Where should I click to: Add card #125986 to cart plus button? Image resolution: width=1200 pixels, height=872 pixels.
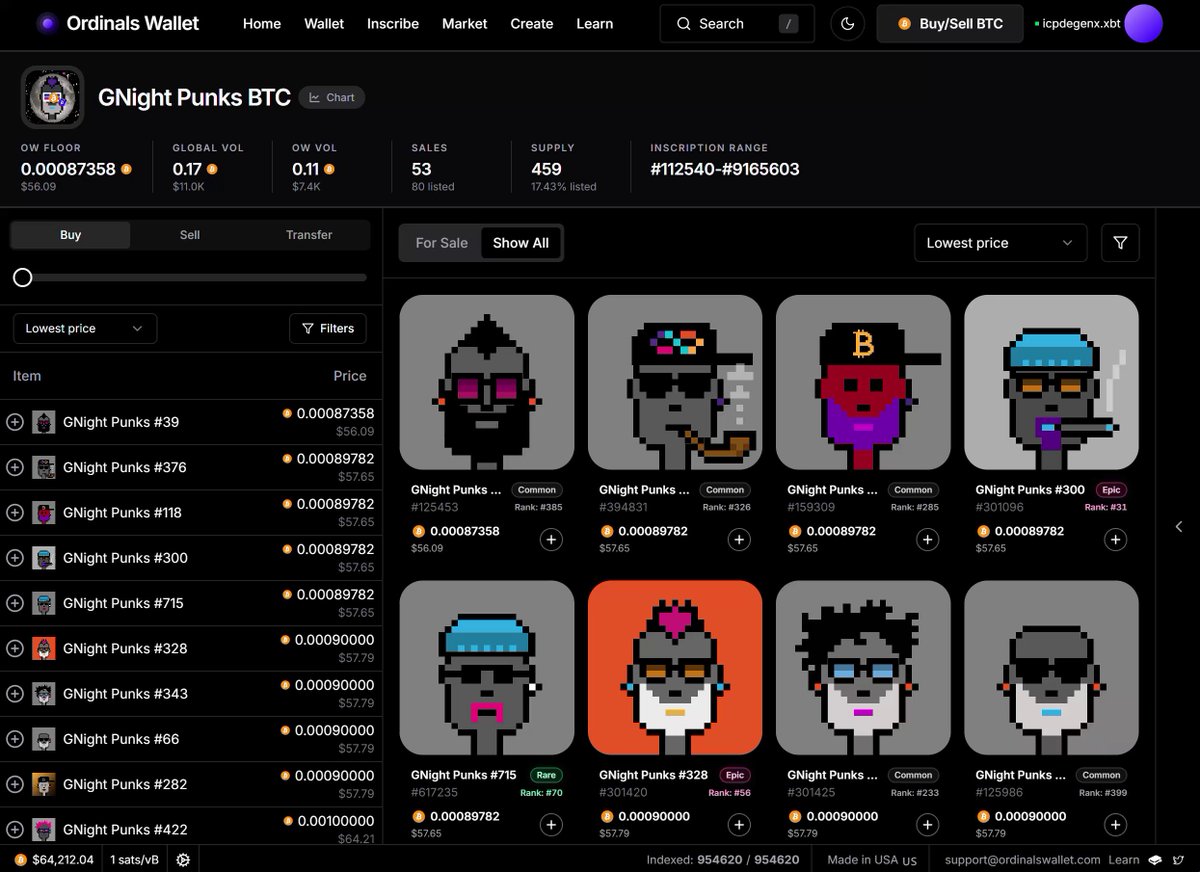pos(1116,825)
